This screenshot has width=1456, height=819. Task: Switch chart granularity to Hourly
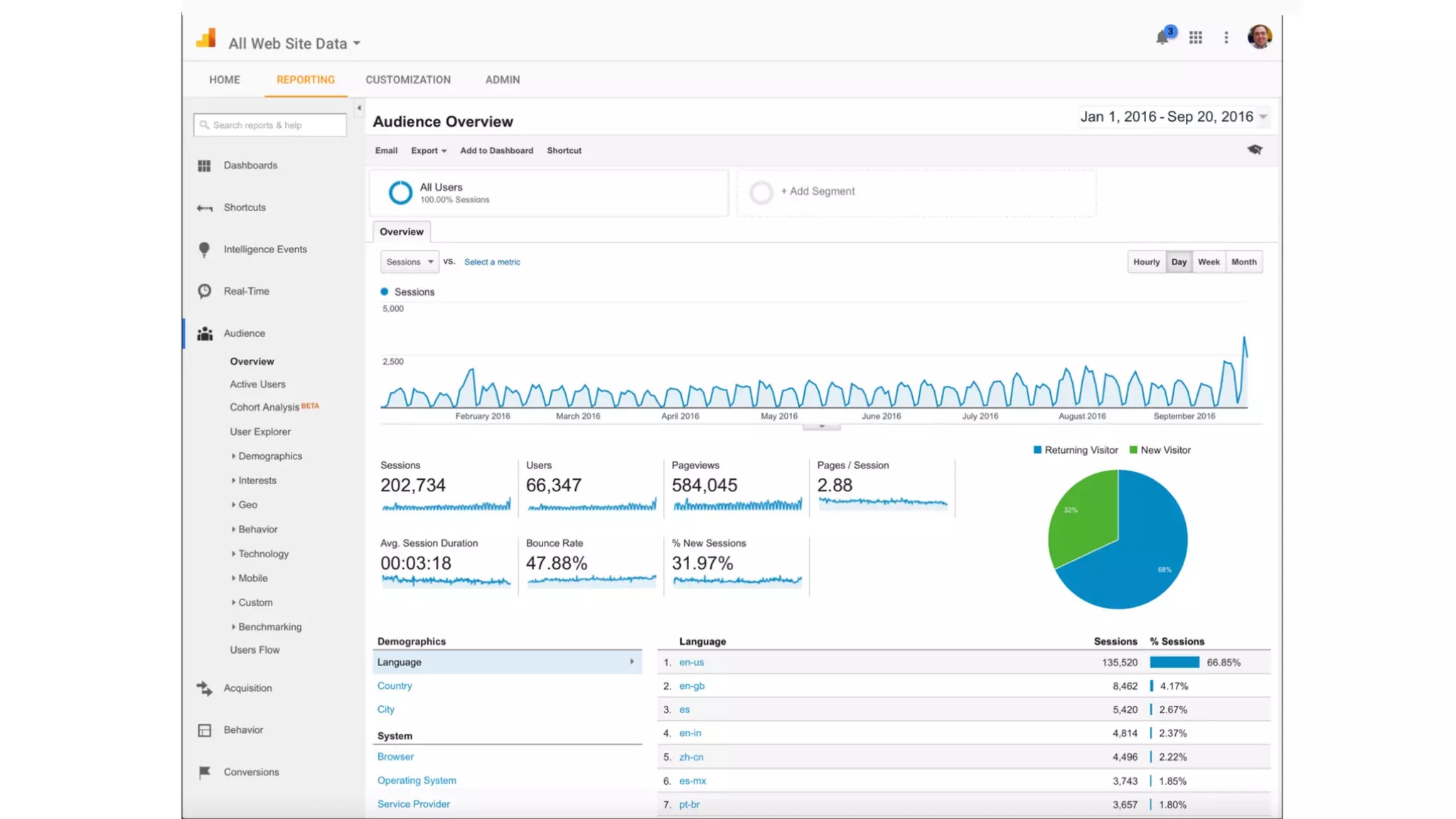pos(1146,262)
